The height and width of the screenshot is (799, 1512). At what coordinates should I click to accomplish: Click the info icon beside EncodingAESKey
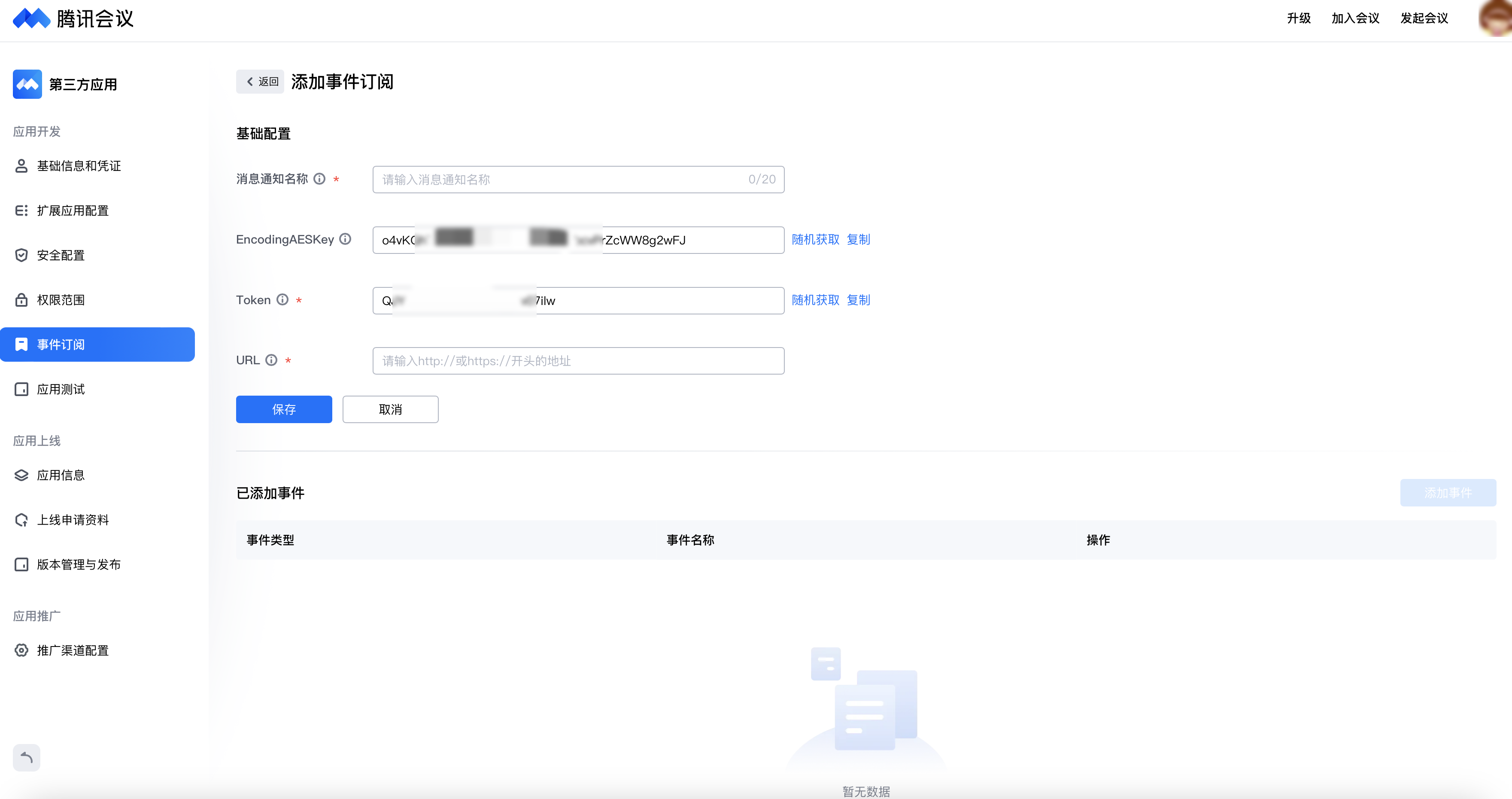345,238
